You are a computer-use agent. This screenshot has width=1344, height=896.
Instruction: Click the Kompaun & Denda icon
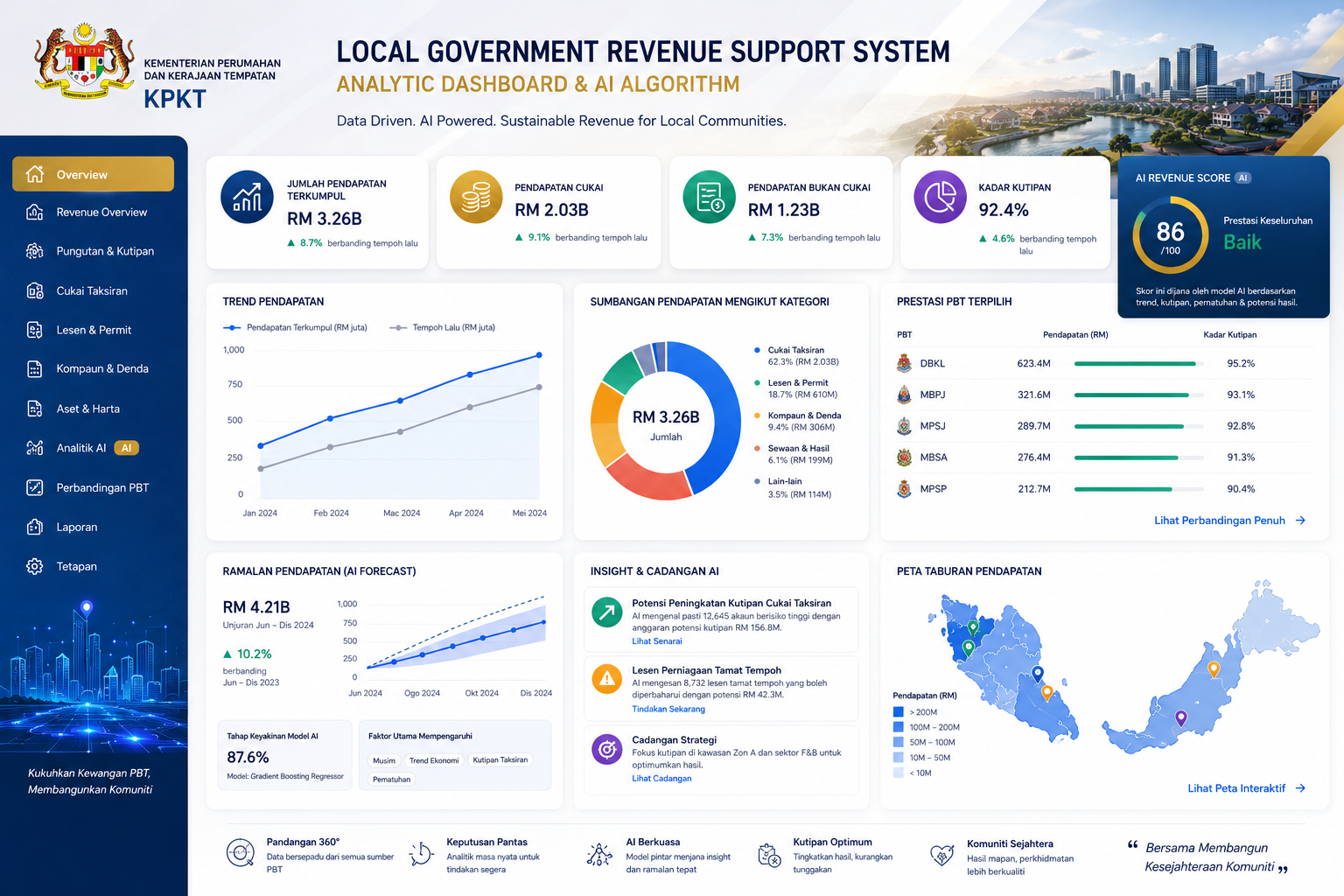tap(35, 369)
